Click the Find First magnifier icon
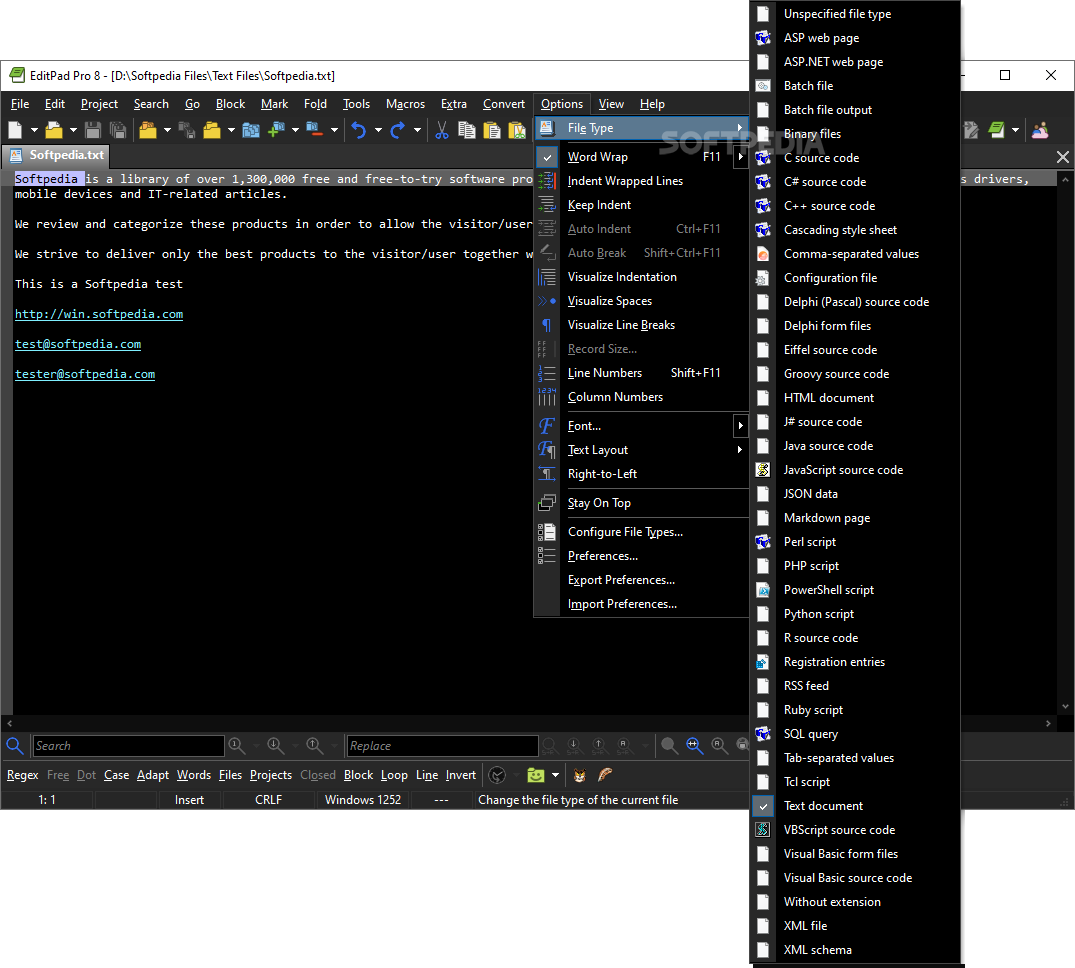 (237, 745)
